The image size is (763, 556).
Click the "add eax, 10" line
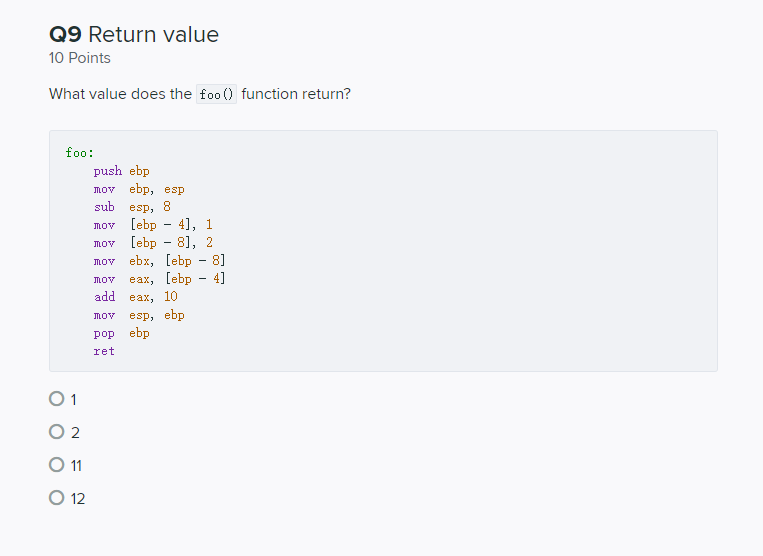click(136, 297)
